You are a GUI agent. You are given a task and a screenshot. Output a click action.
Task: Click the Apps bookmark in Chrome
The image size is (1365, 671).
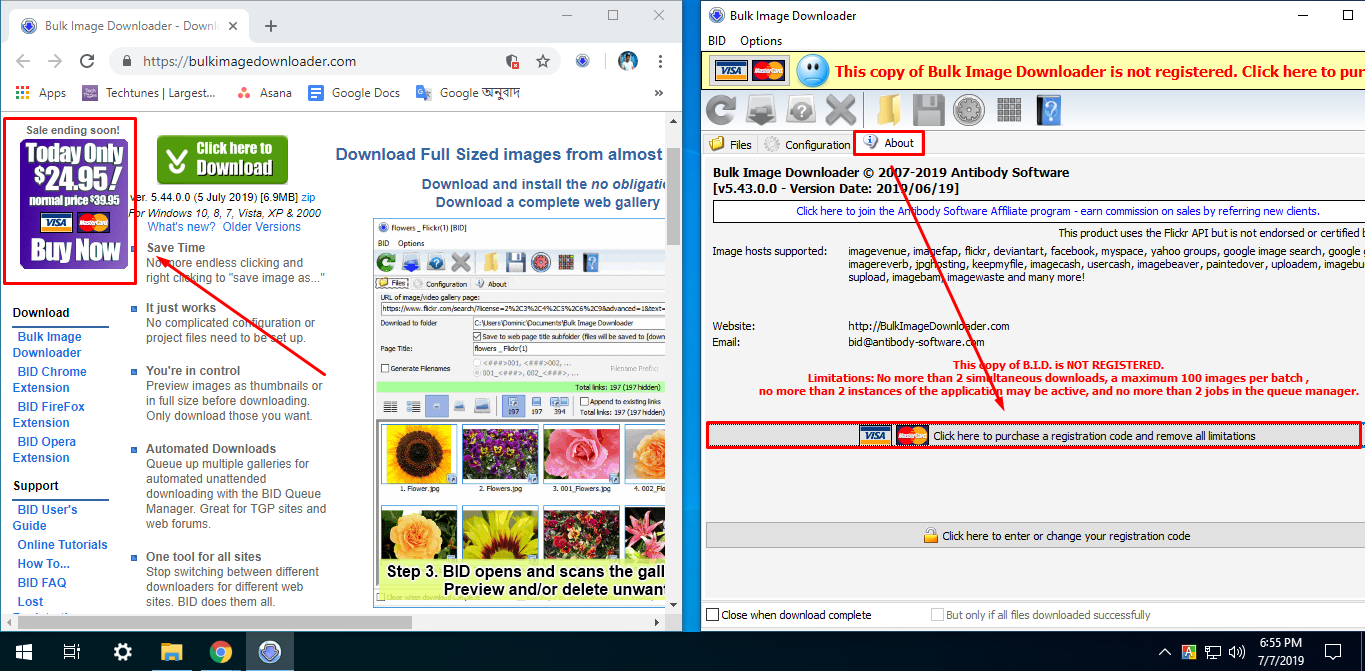pyautogui.click(x=40, y=93)
